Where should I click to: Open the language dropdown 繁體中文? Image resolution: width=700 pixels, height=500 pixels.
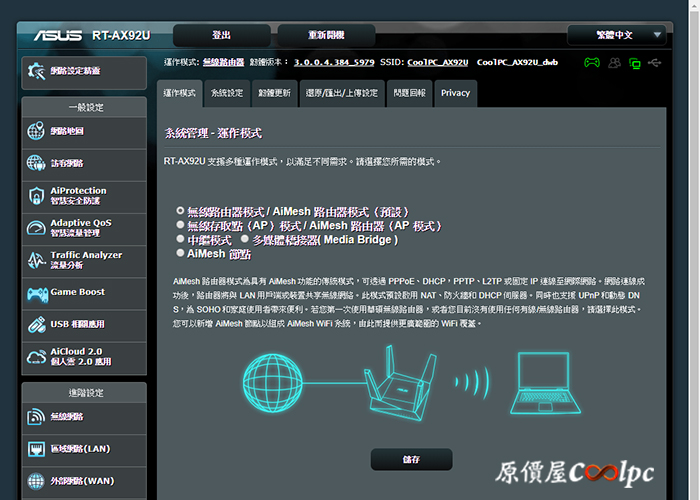pyautogui.click(x=617, y=35)
